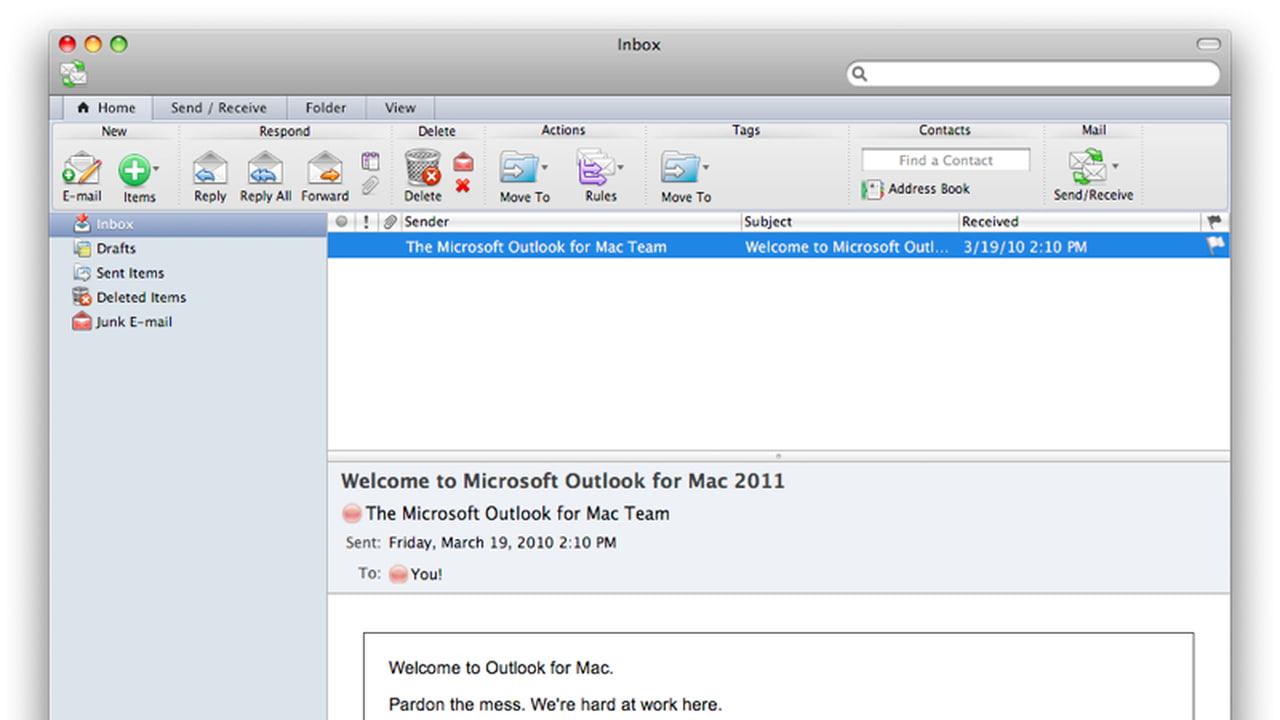
Task: Switch to the View tab
Action: 400,108
